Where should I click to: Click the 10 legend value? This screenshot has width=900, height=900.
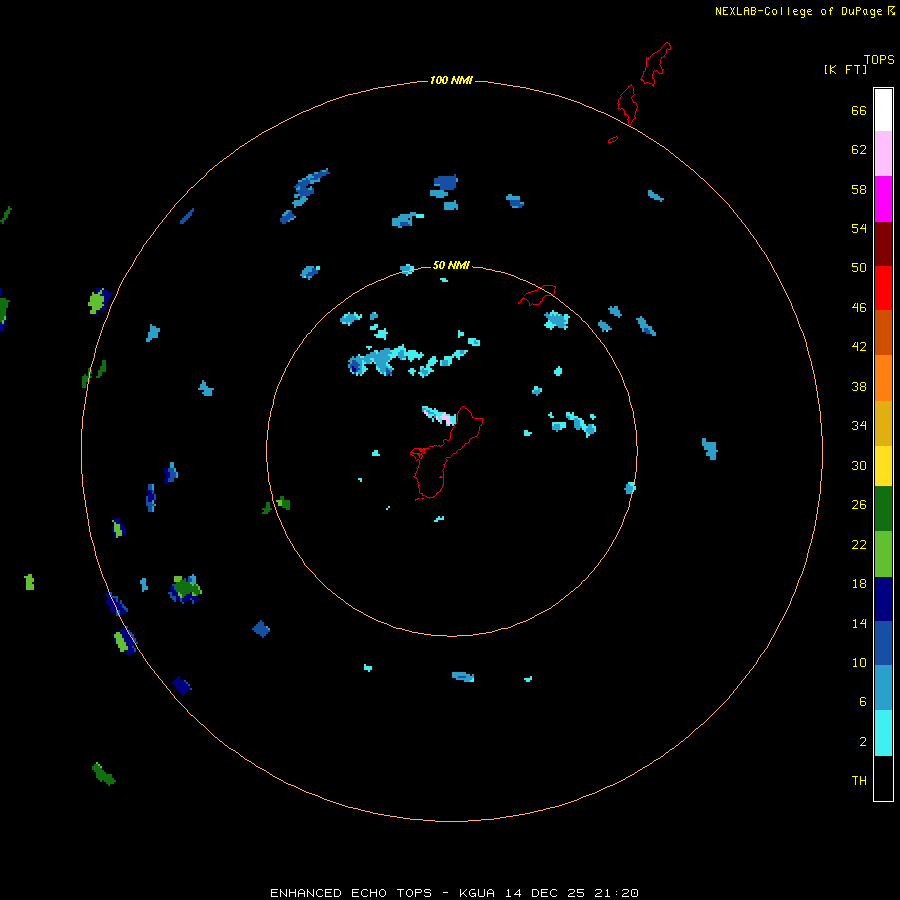pos(859,662)
